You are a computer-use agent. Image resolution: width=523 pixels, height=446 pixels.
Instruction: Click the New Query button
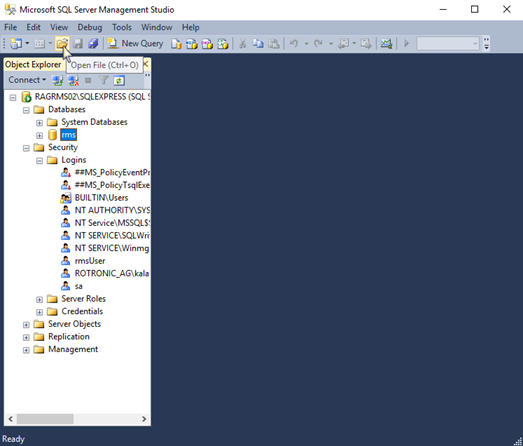135,44
